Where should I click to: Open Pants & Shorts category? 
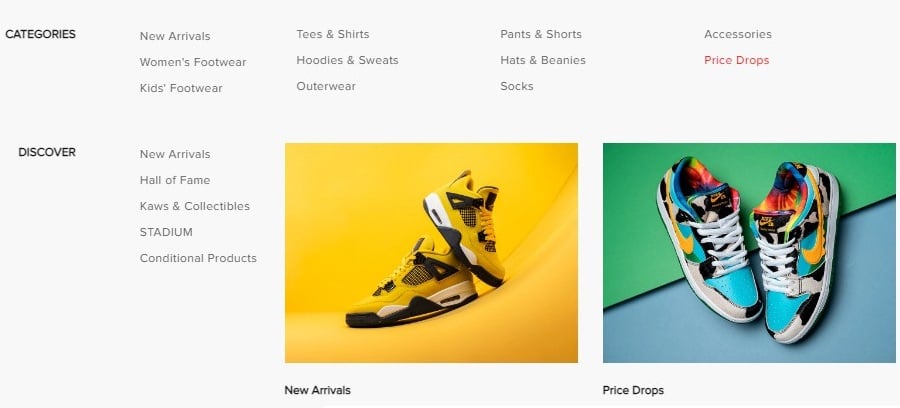click(x=541, y=34)
